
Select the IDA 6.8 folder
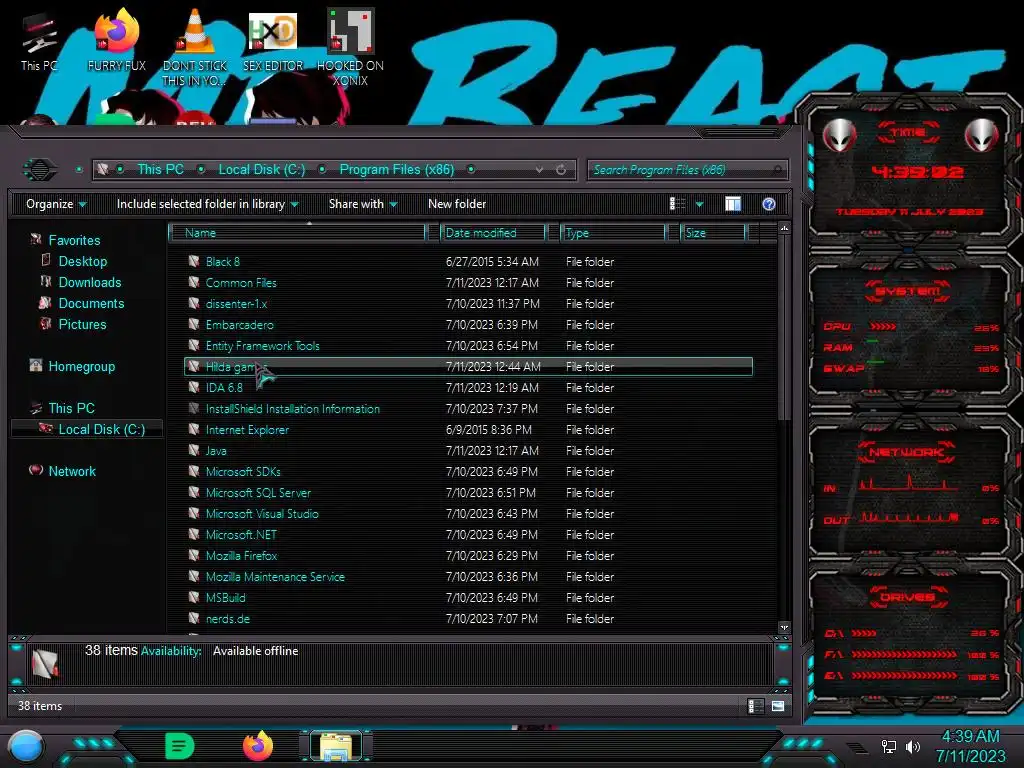pyautogui.click(x=224, y=387)
